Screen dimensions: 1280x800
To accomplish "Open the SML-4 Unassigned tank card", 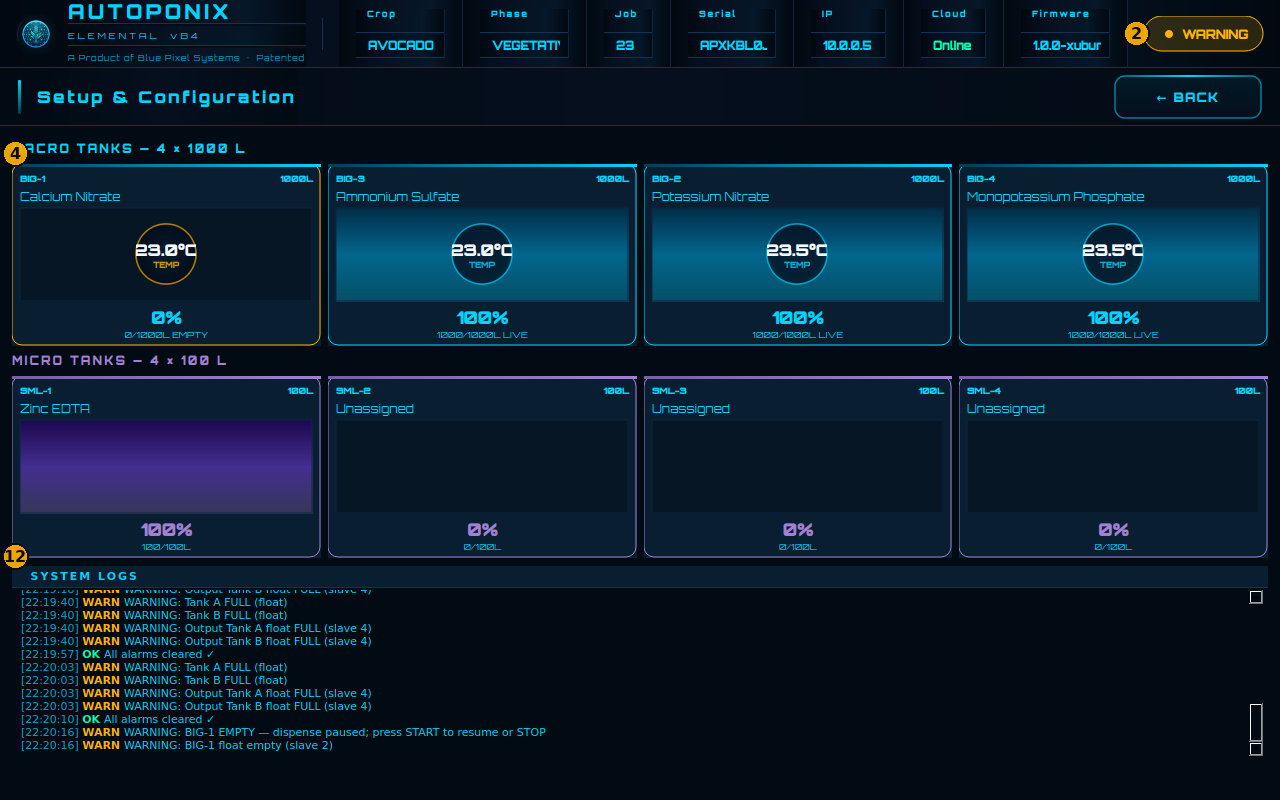I will click(1113, 467).
